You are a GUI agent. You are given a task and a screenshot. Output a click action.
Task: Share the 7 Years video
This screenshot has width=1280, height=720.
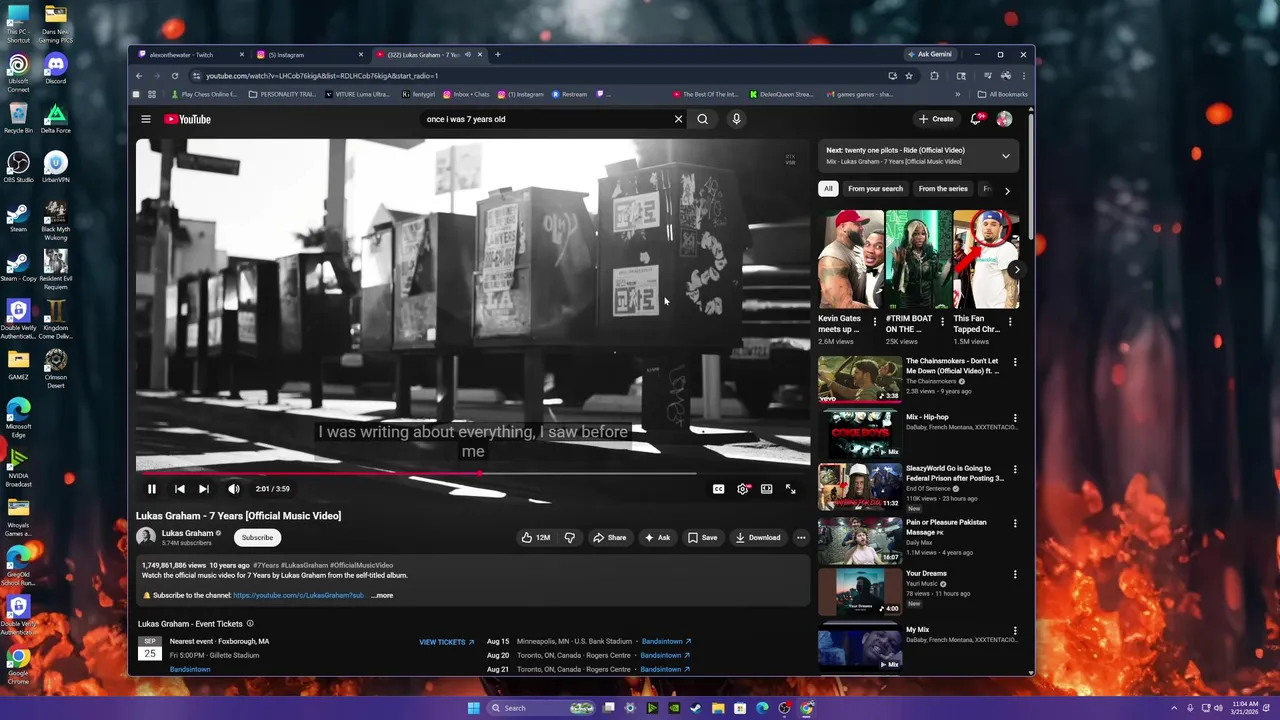(x=609, y=537)
